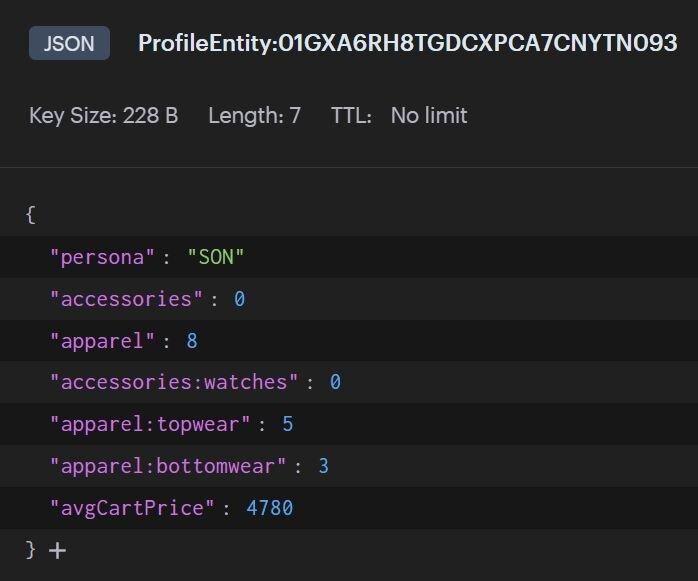Select the "apparel:bottomwear" key
This screenshot has width=698, height=581.
click(168, 466)
